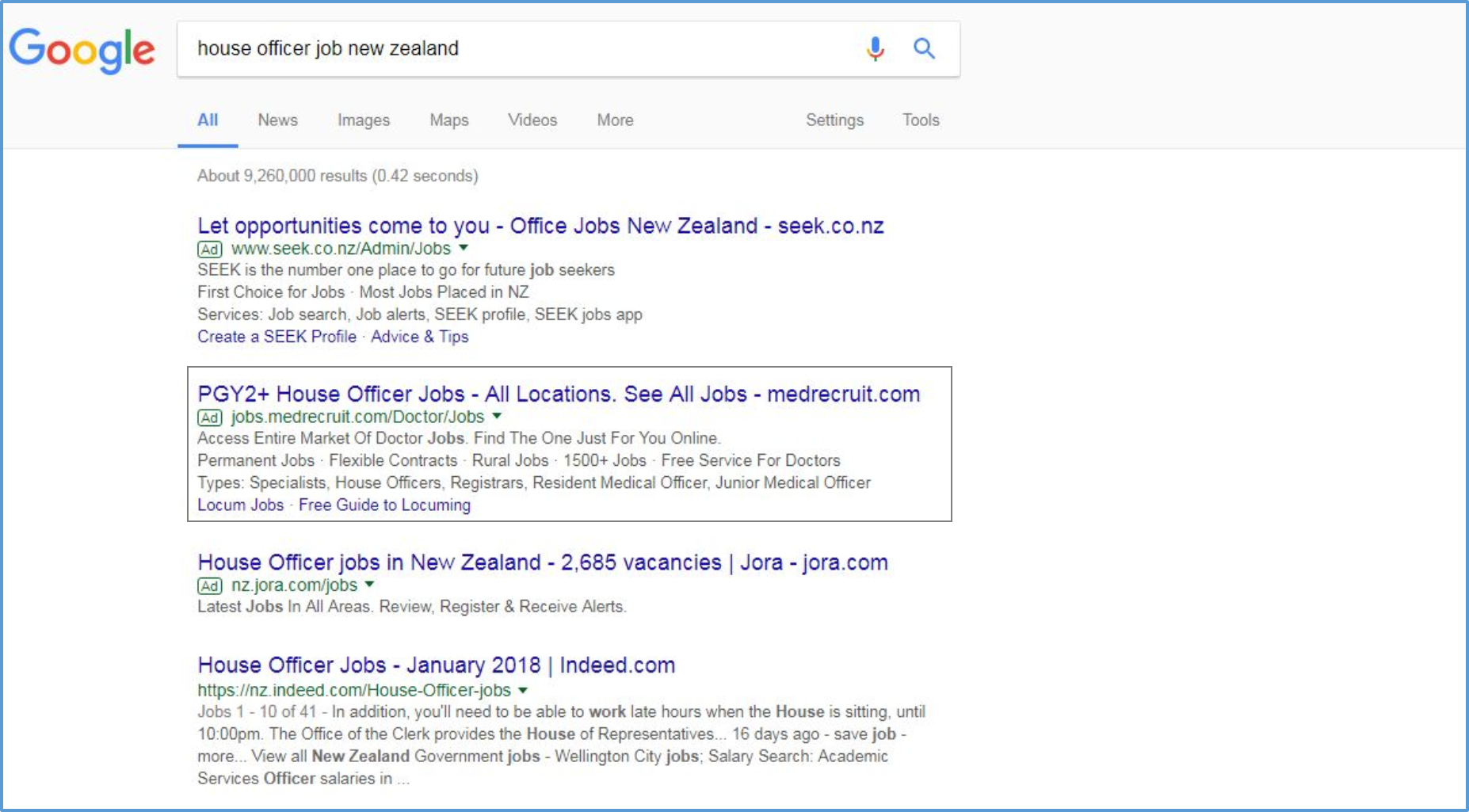Open the Maps tab
This screenshot has height=812, width=1469.
click(x=449, y=120)
